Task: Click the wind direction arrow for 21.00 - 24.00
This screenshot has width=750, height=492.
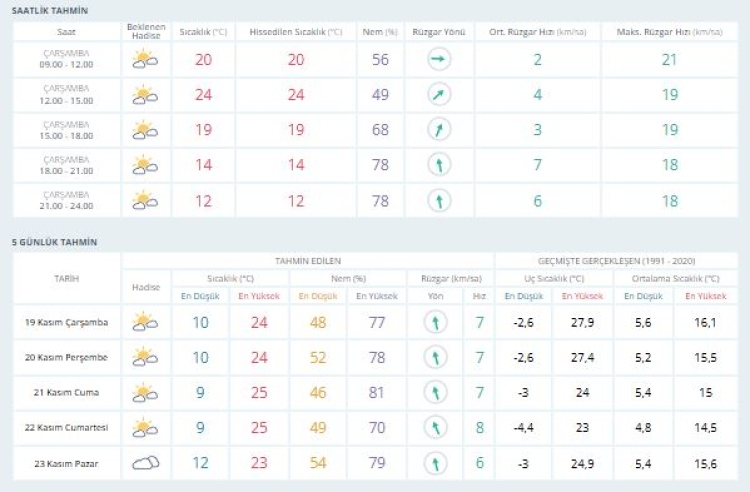Action: pos(438,201)
